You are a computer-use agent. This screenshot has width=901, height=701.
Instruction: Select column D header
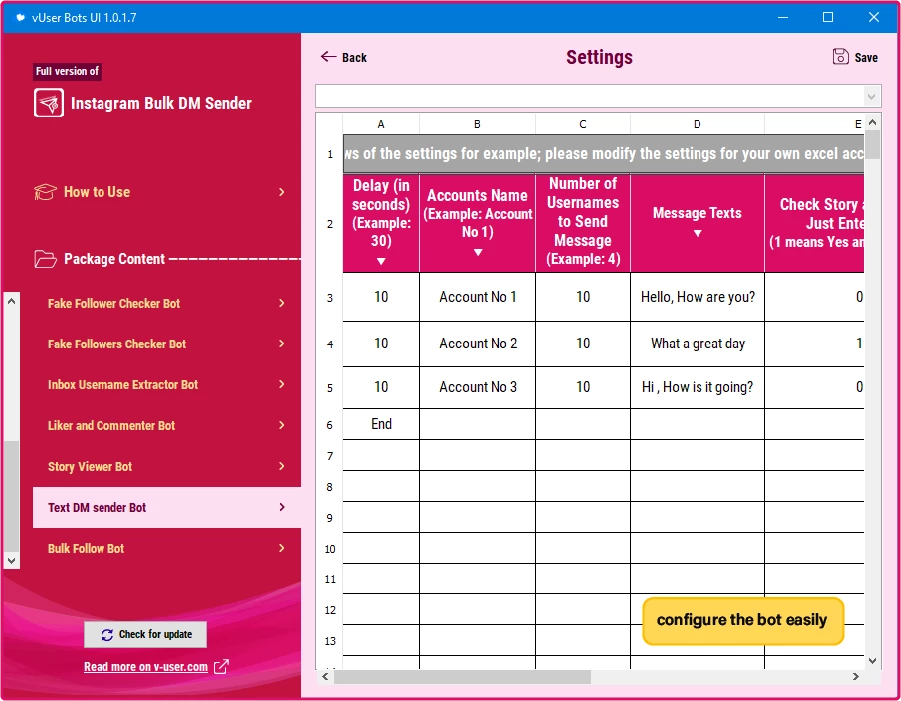click(697, 124)
